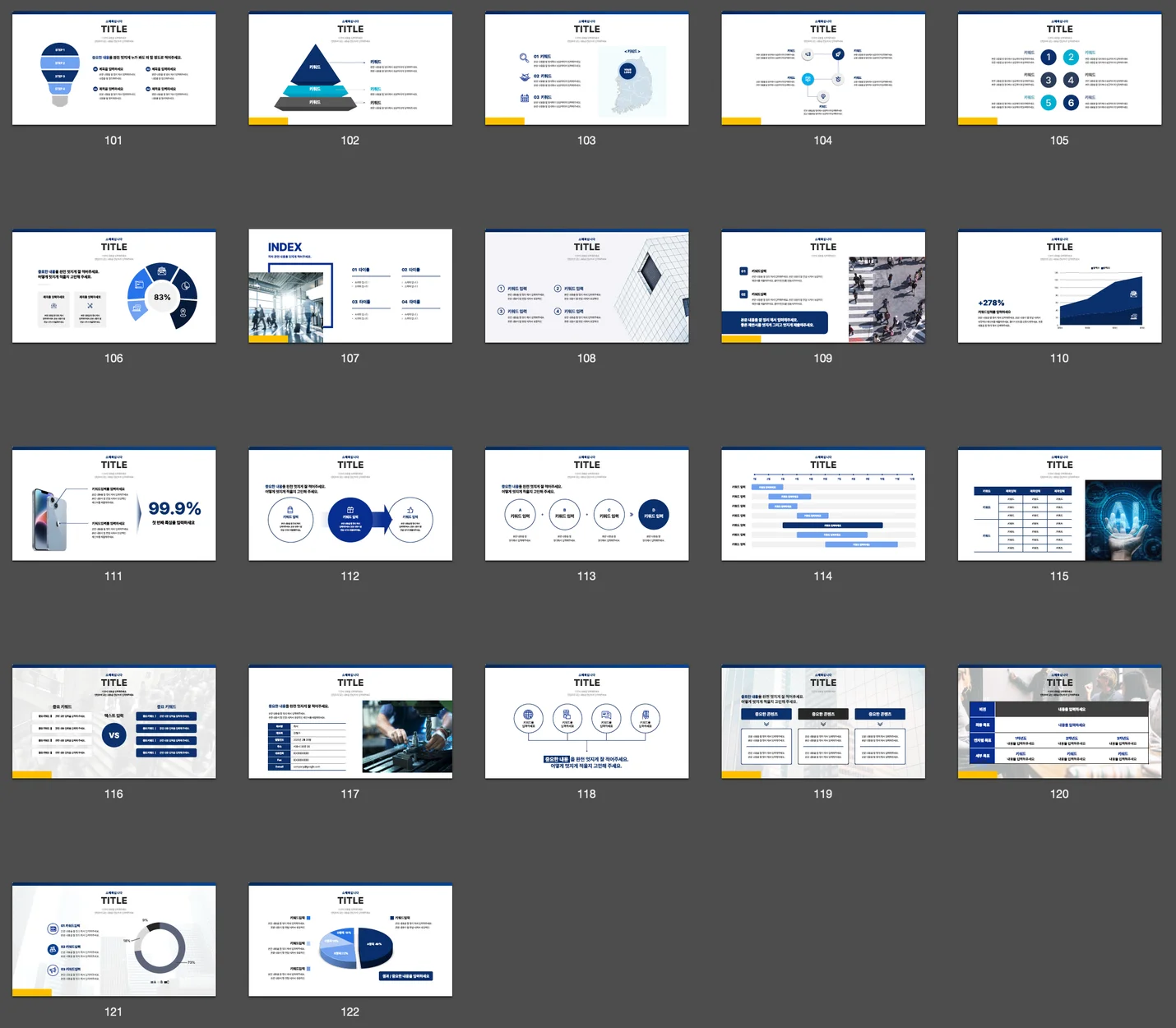Screen dimensions: 1176x1028
Task: Select slide 112 with the arrow circle diagram
Action: coord(350,505)
